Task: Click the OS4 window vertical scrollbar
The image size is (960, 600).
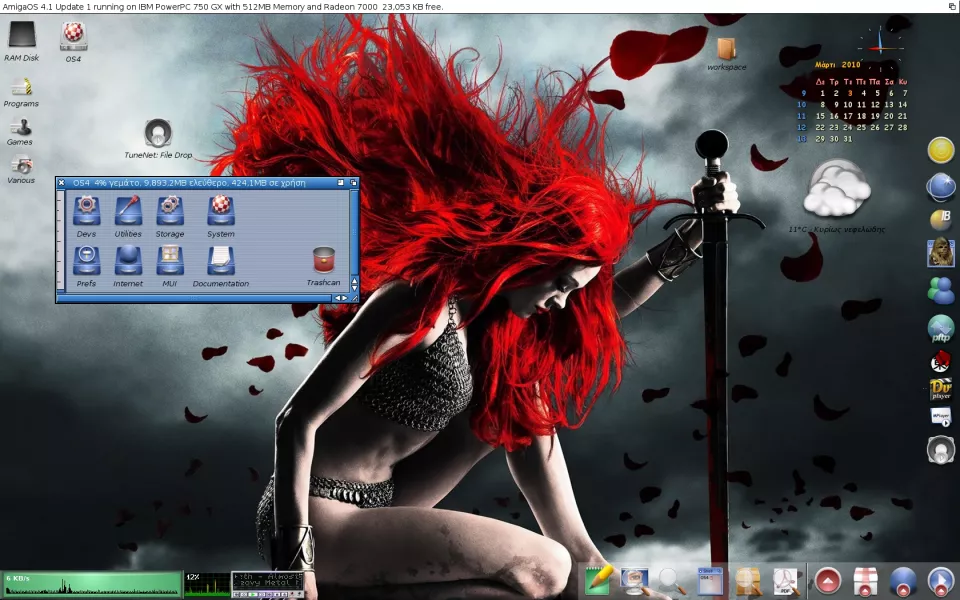Action: pyautogui.click(x=354, y=230)
